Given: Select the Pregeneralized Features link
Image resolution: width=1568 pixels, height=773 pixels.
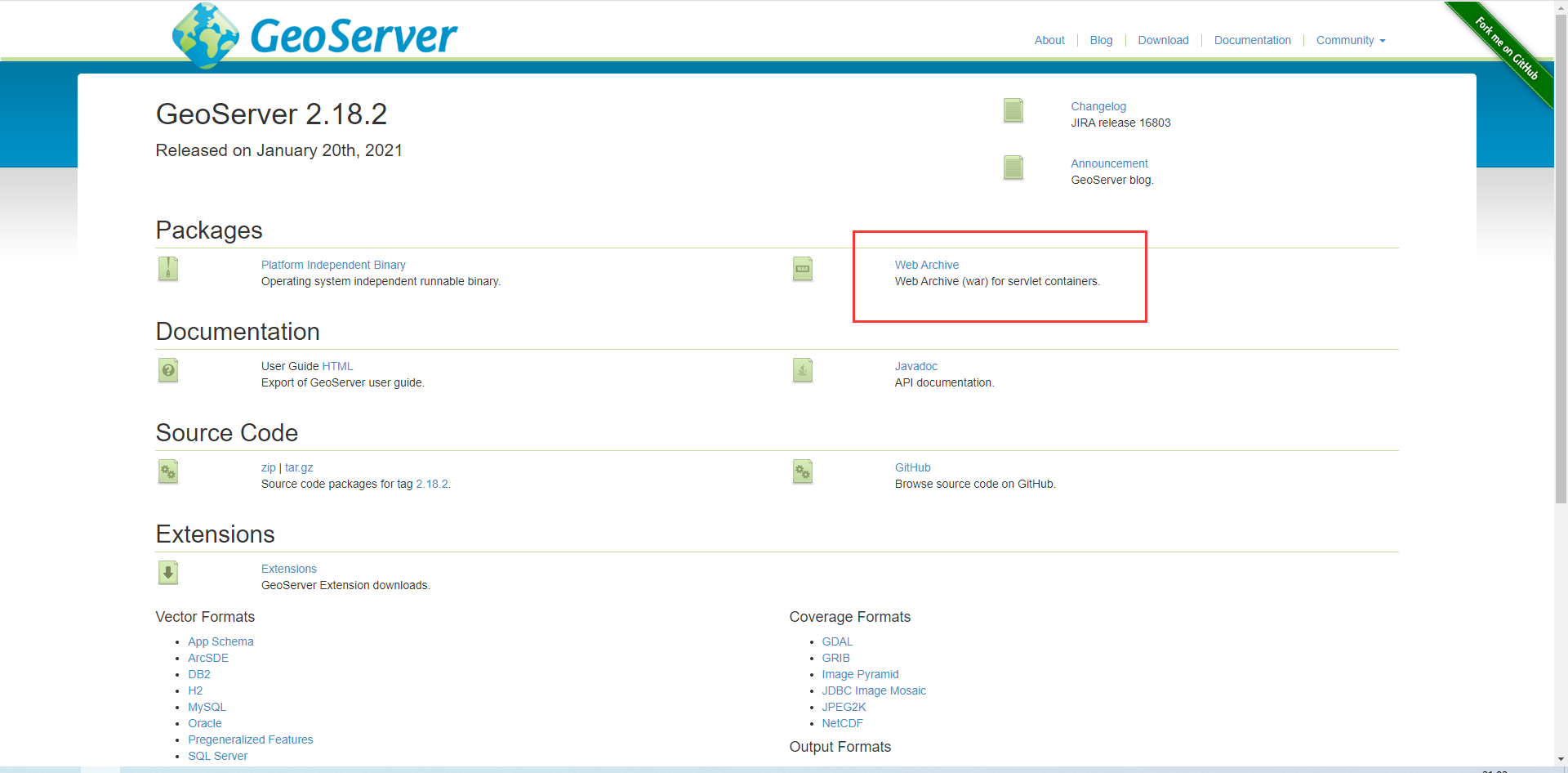Looking at the screenshot, I should pyautogui.click(x=251, y=739).
